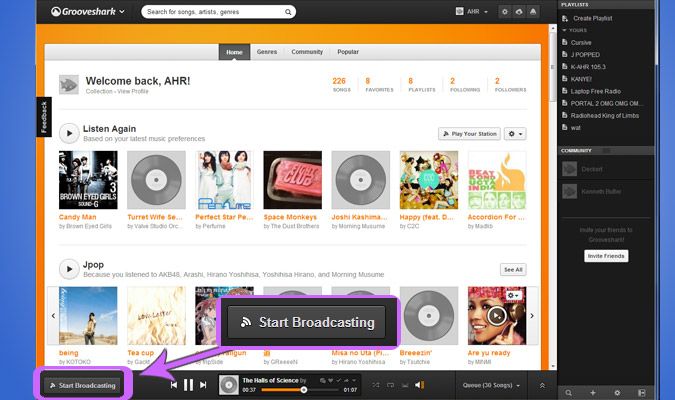Open the Cursive playlist
Image resolution: width=675 pixels, height=400 pixels.
(581, 43)
